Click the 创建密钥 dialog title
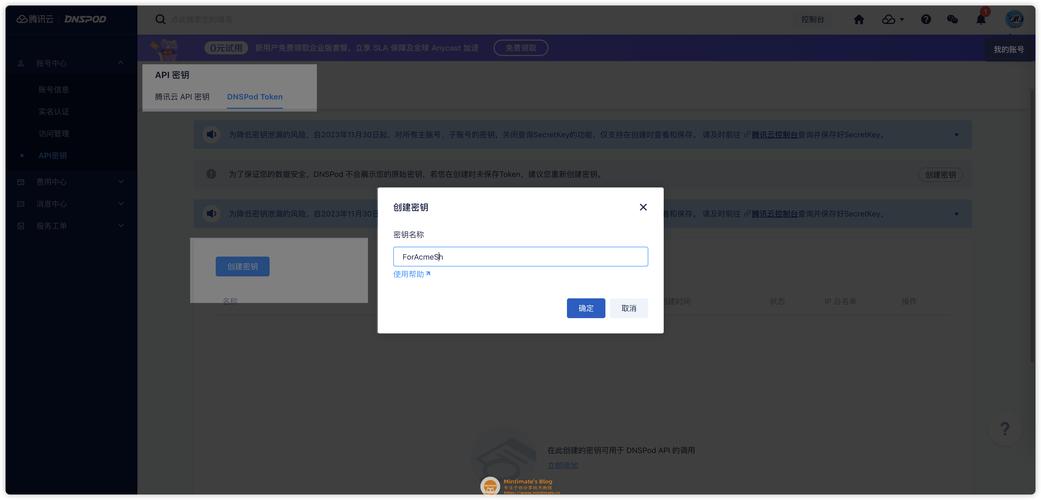The height and width of the screenshot is (500, 1041). (410, 207)
